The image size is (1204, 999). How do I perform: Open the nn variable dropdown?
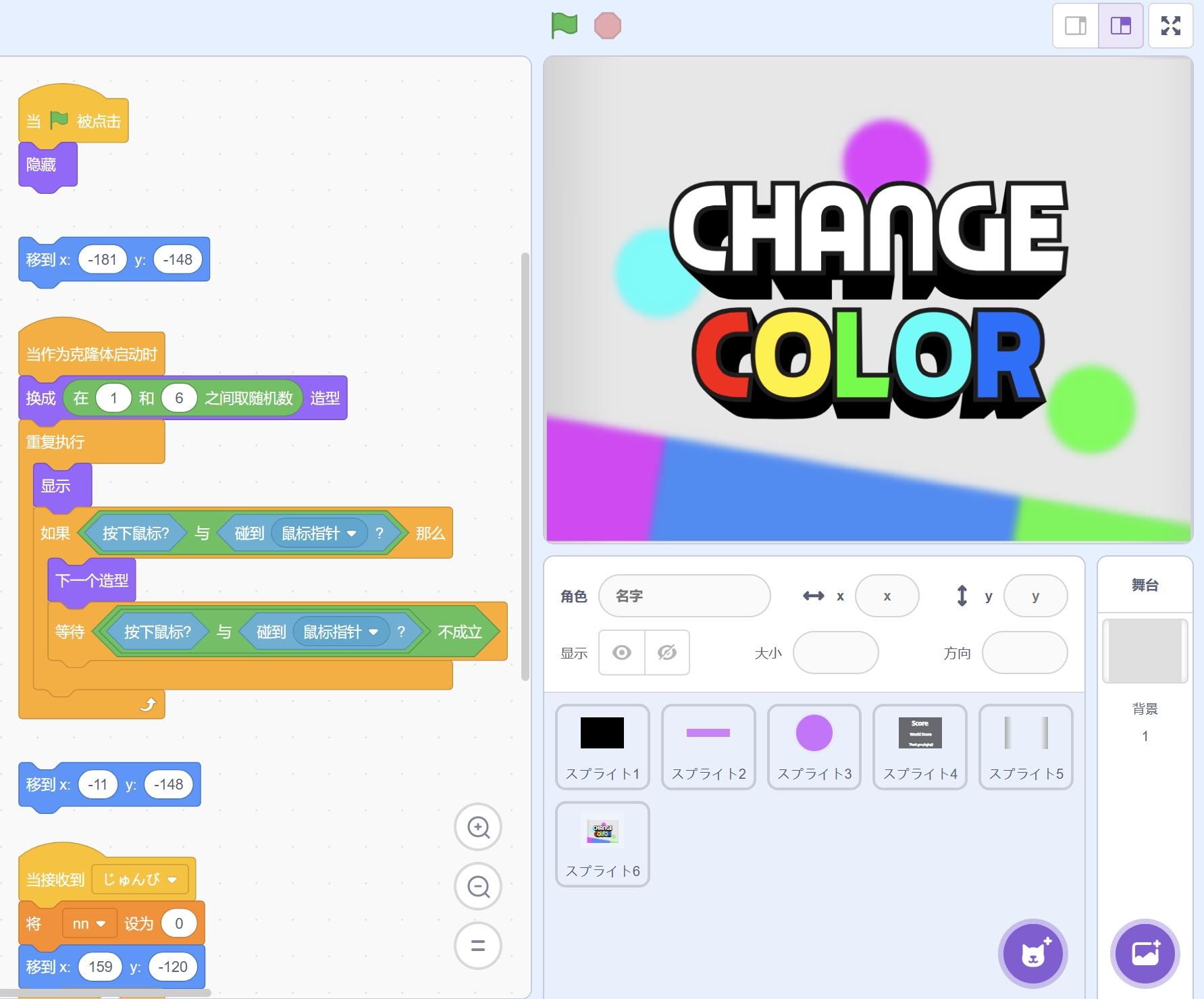click(101, 923)
